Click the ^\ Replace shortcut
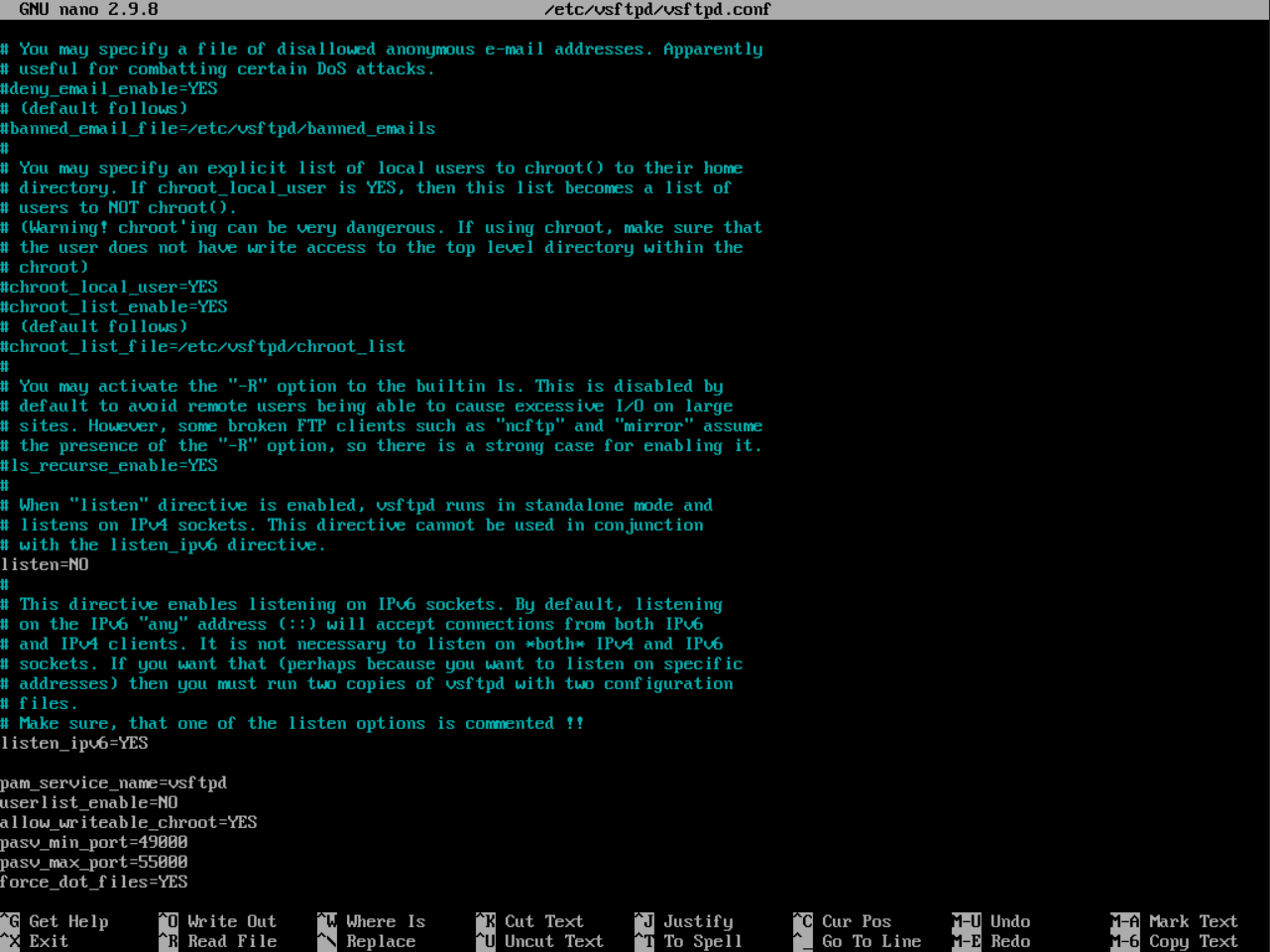 [x=367, y=941]
